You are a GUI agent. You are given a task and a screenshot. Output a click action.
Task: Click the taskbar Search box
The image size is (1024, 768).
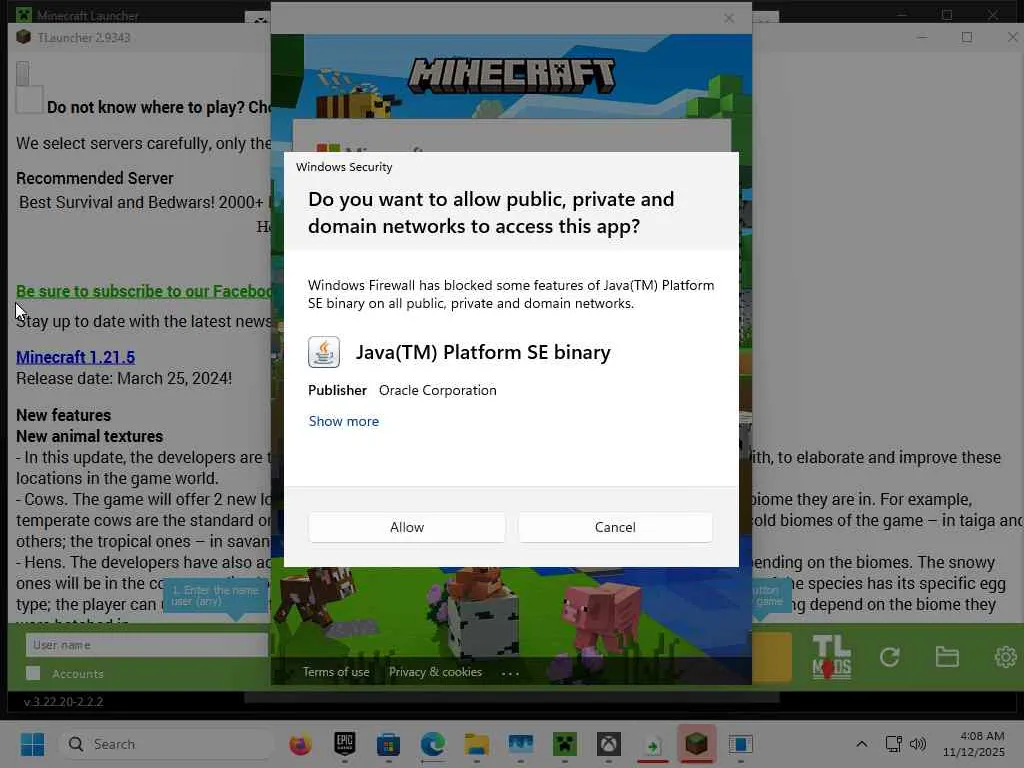[x=167, y=744]
